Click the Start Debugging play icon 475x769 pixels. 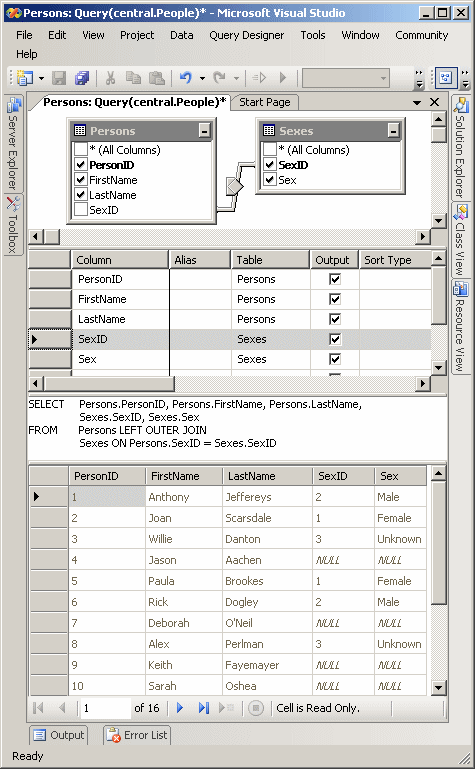point(282,77)
